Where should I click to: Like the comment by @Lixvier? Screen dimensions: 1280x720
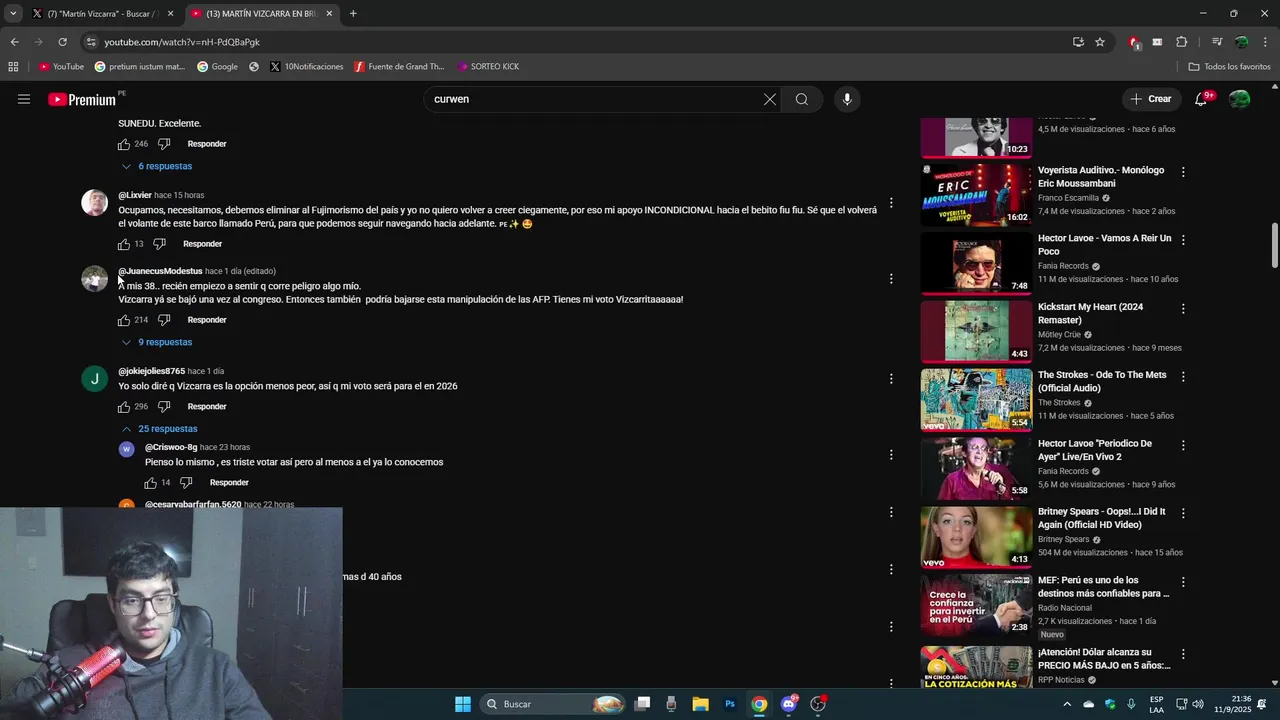pyautogui.click(x=124, y=244)
